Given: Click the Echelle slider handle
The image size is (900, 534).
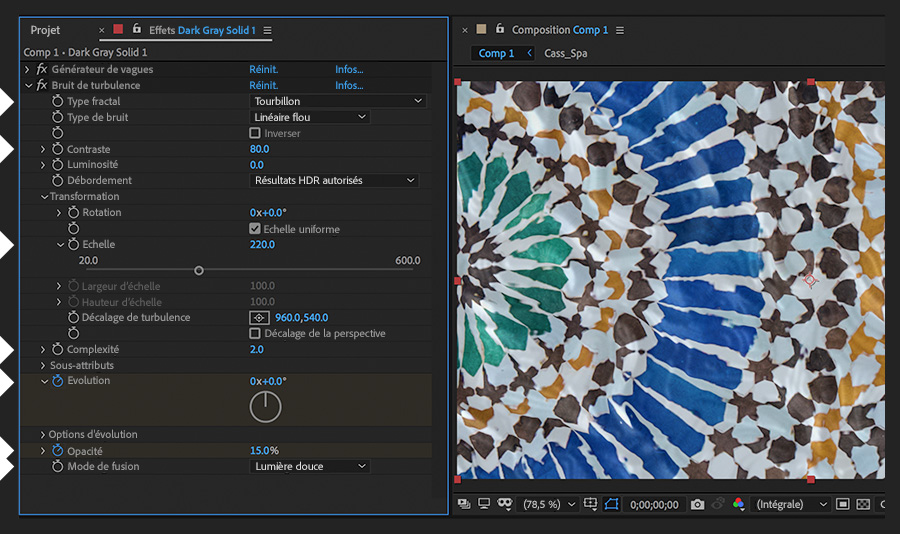Looking at the screenshot, I should tap(199, 270).
